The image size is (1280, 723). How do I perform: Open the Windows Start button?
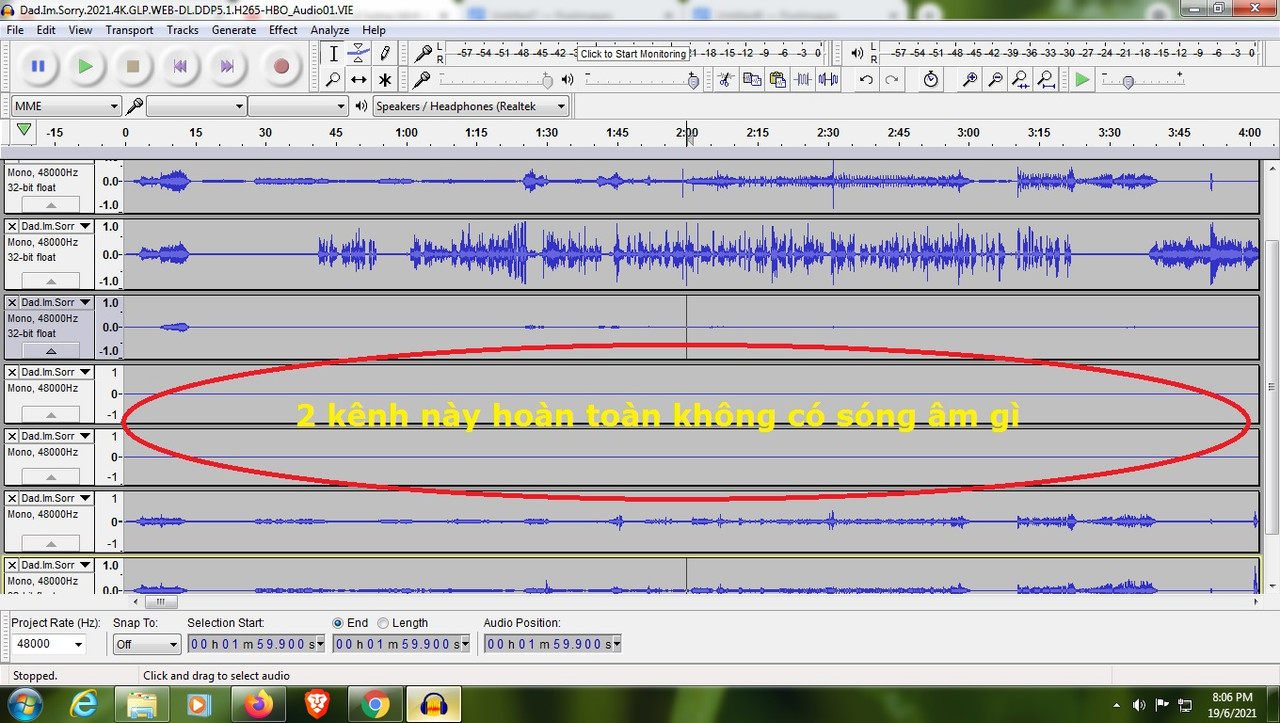pos(24,705)
